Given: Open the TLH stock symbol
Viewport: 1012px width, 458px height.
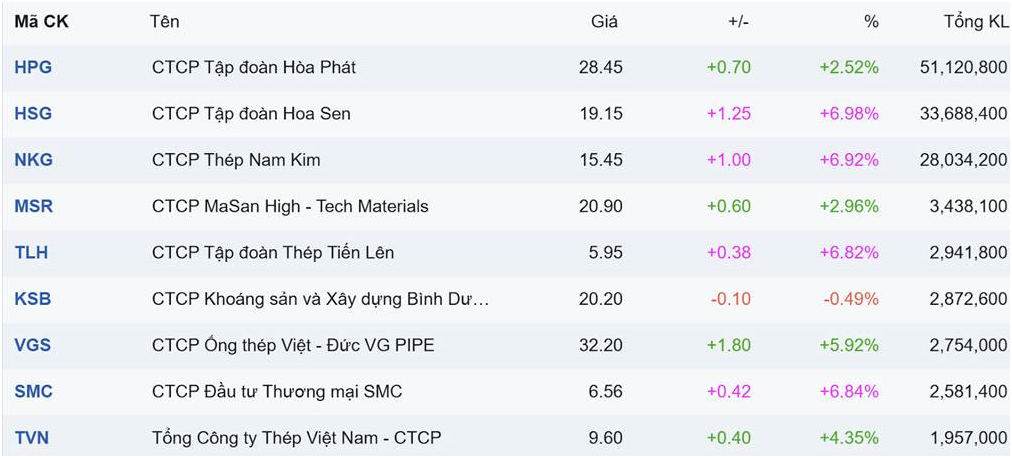Looking at the screenshot, I should point(31,253).
